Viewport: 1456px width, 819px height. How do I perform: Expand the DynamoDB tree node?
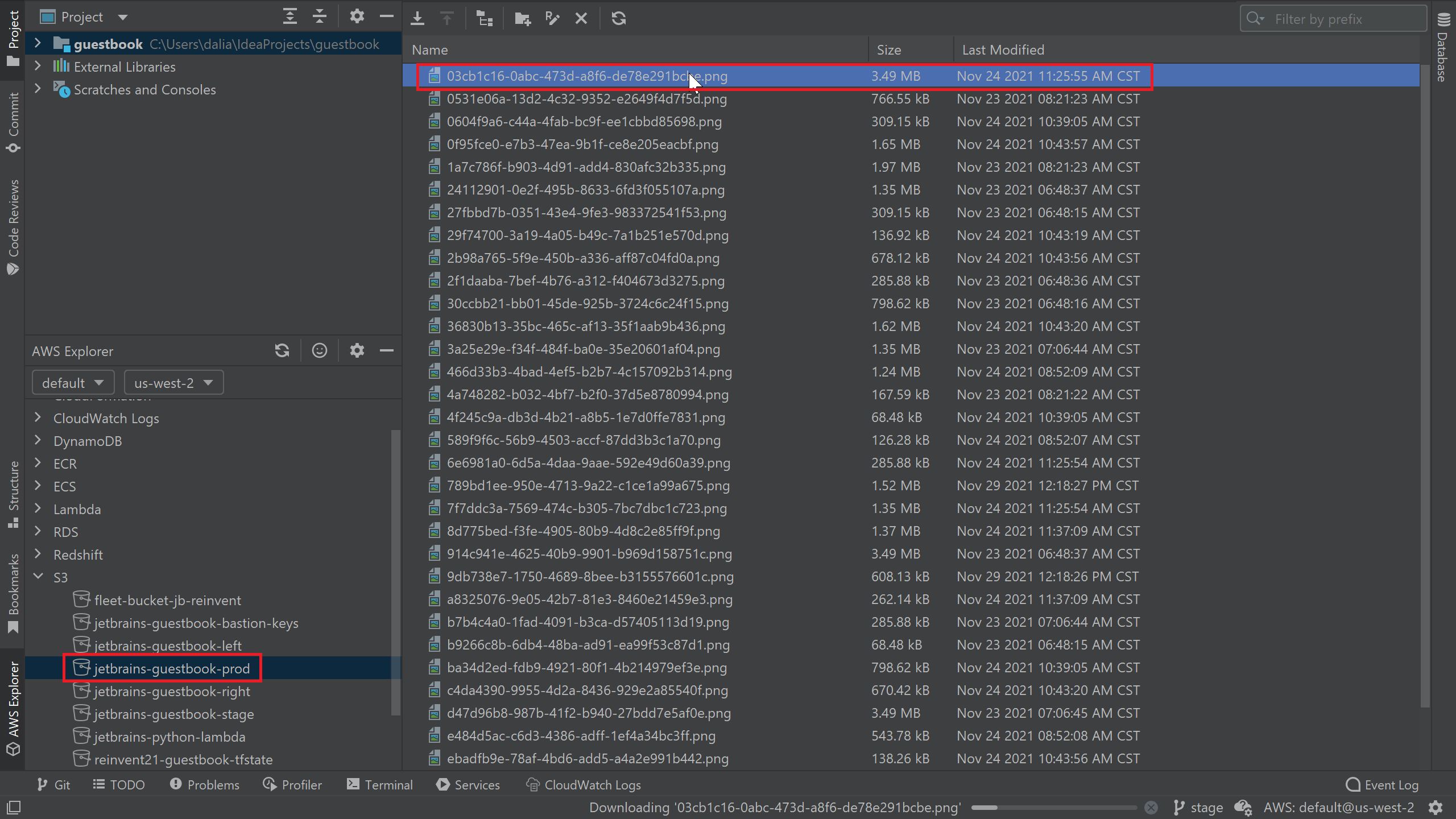[38, 441]
